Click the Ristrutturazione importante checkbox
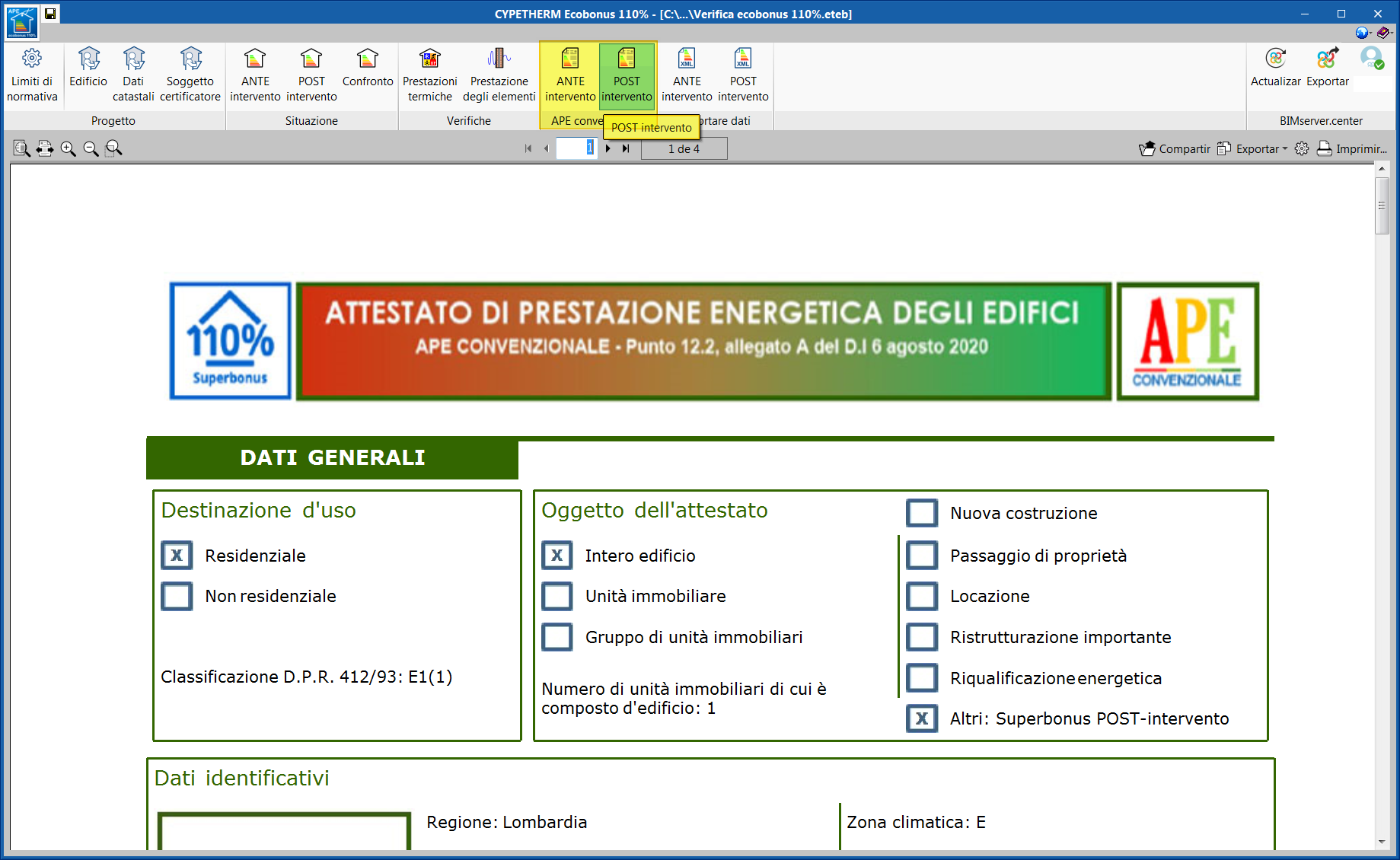The width and height of the screenshot is (1400, 860). [x=922, y=637]
